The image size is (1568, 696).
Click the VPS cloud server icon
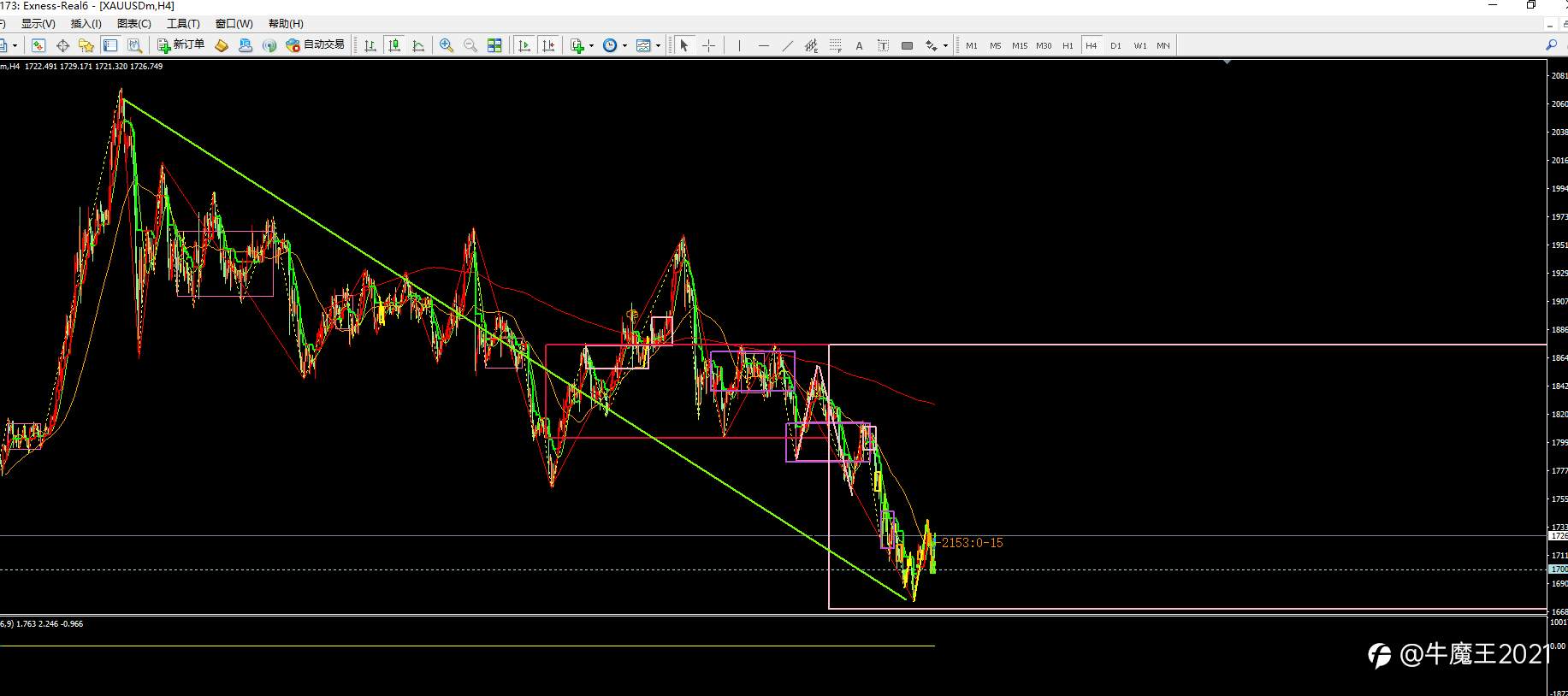(x=246, y=45)
